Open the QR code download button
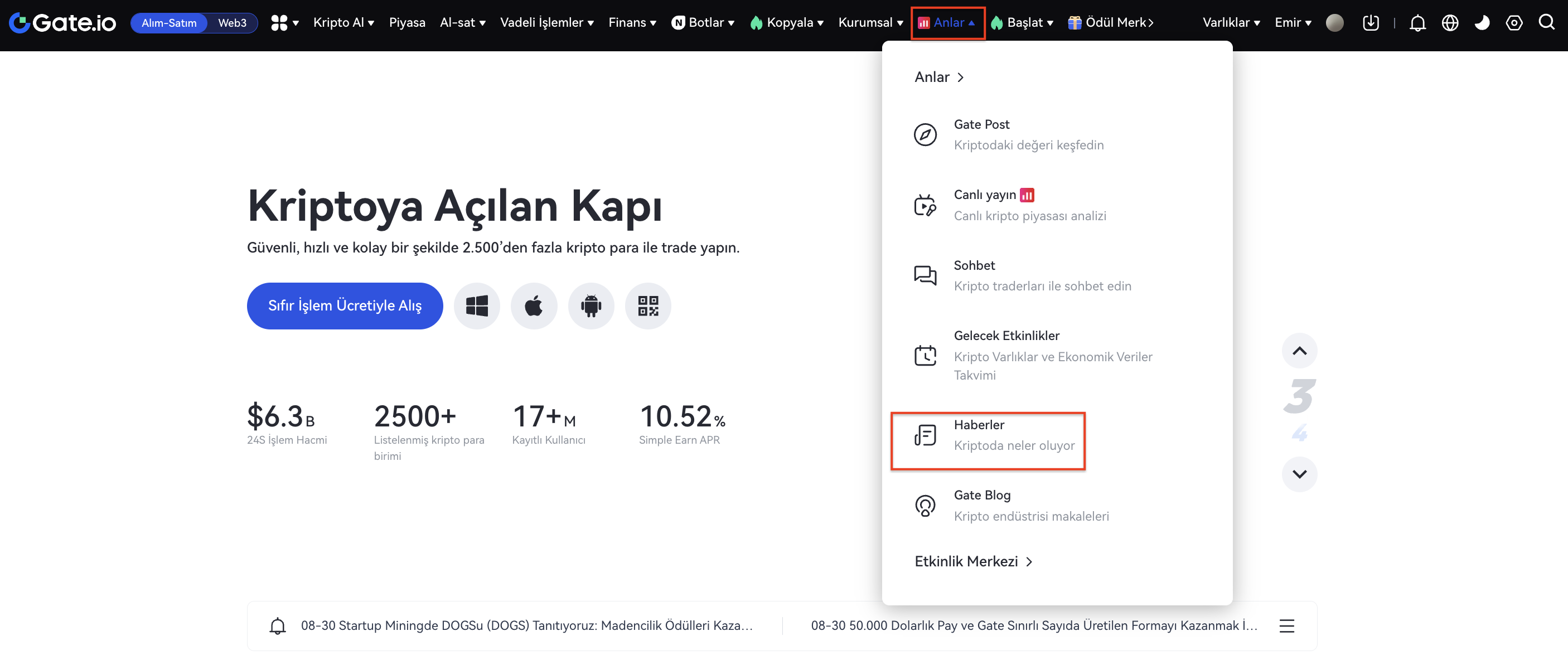Screen dimensions: 1568x660 (x=647, y=305)
